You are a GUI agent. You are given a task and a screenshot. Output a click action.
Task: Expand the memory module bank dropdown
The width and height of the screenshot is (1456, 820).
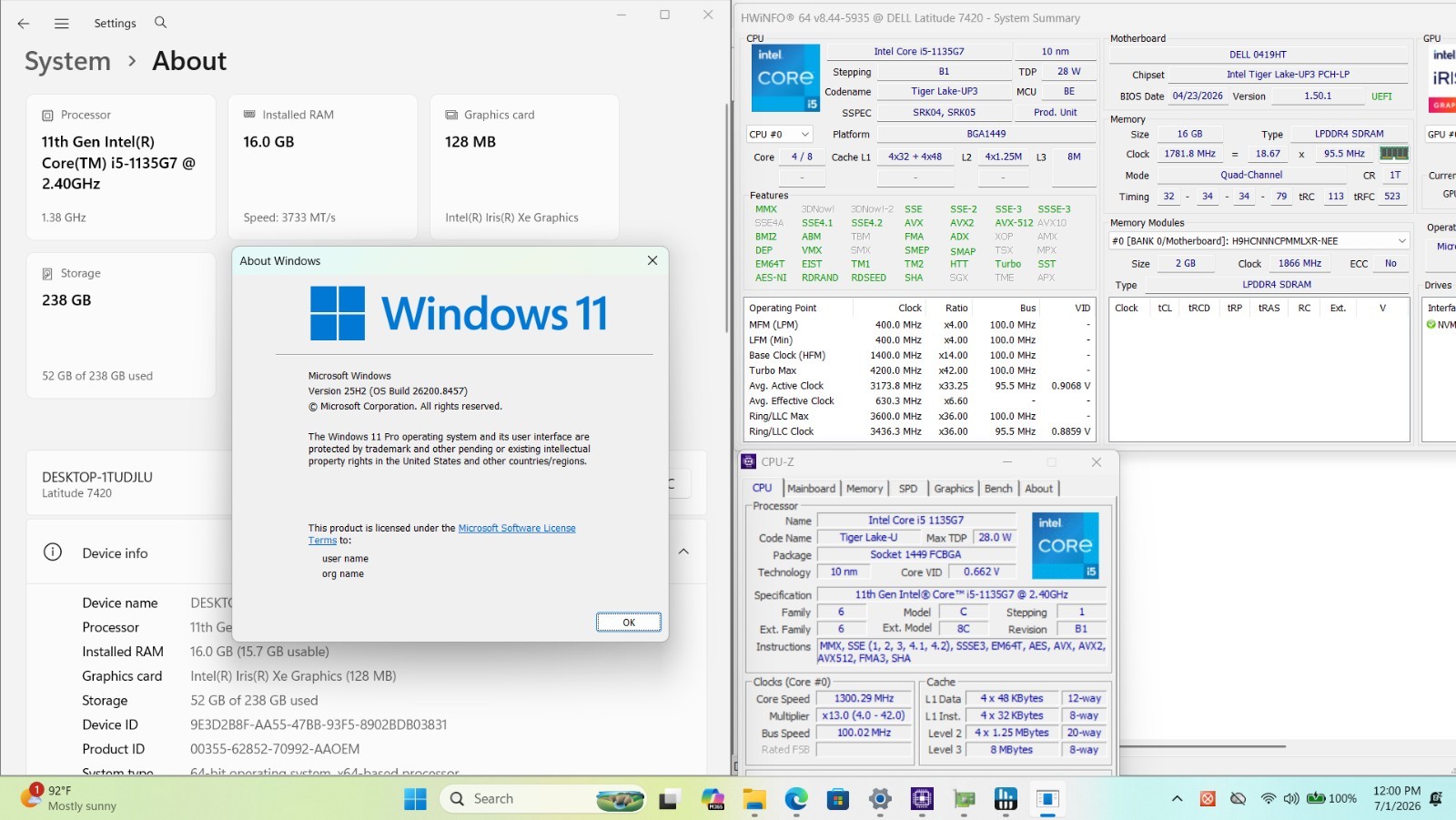[1259, 241]
